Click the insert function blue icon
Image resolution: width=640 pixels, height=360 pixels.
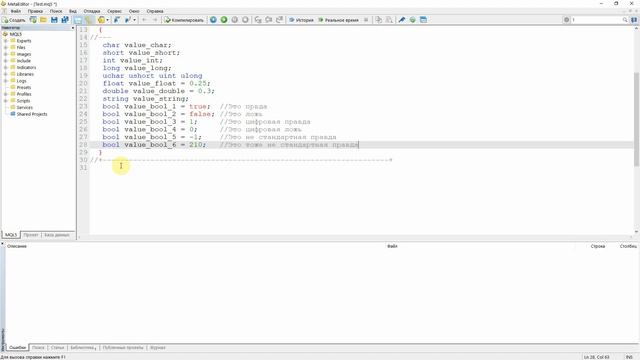[117, 20]
